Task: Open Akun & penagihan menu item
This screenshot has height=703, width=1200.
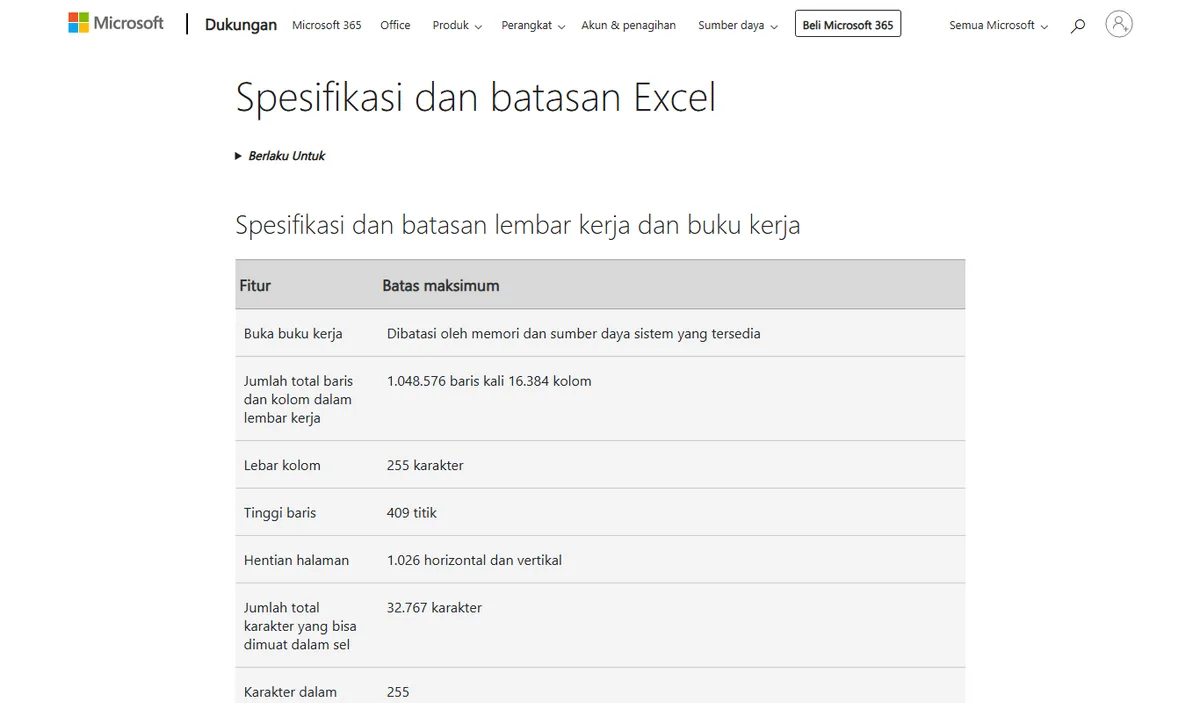Action: coord(628,25)
